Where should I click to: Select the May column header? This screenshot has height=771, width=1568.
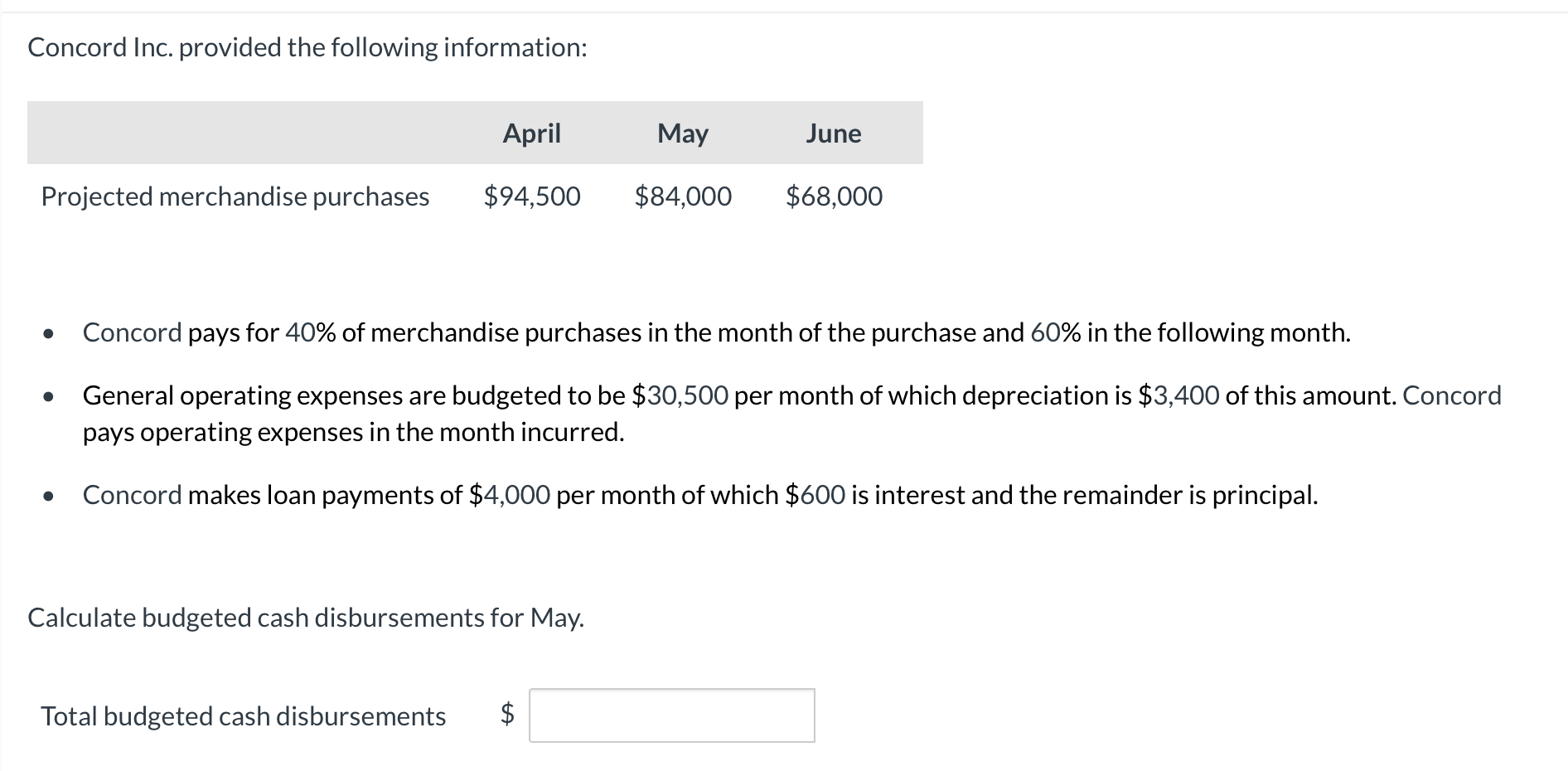[683, 133]
